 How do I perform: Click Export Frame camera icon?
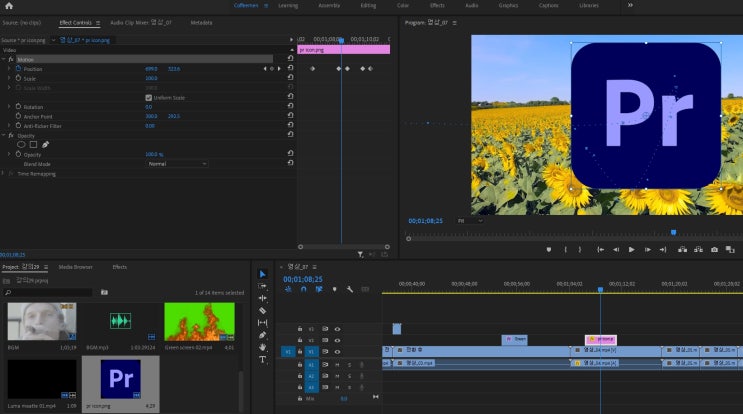(714, 250)
